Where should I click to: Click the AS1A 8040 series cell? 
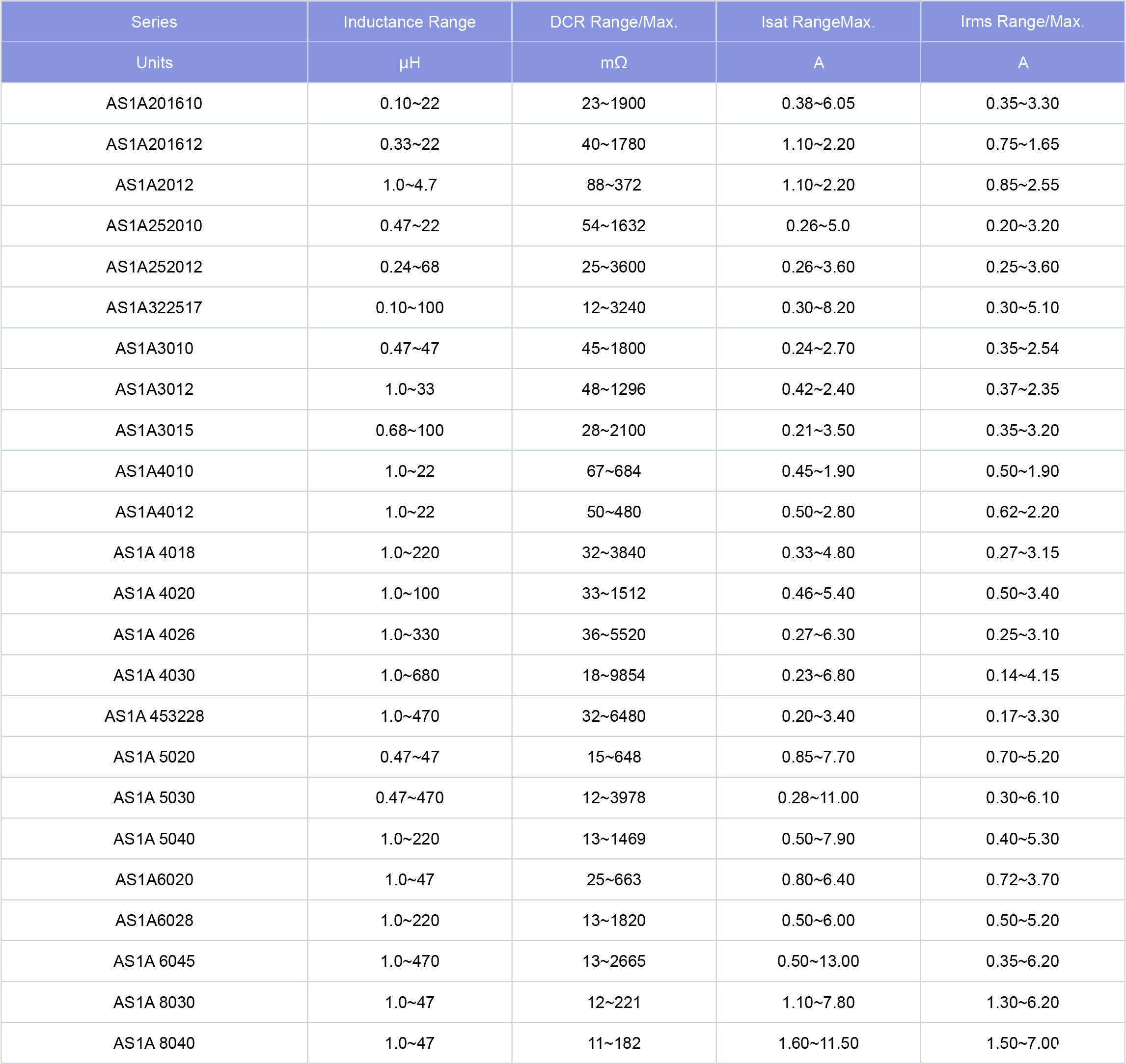154,1042
